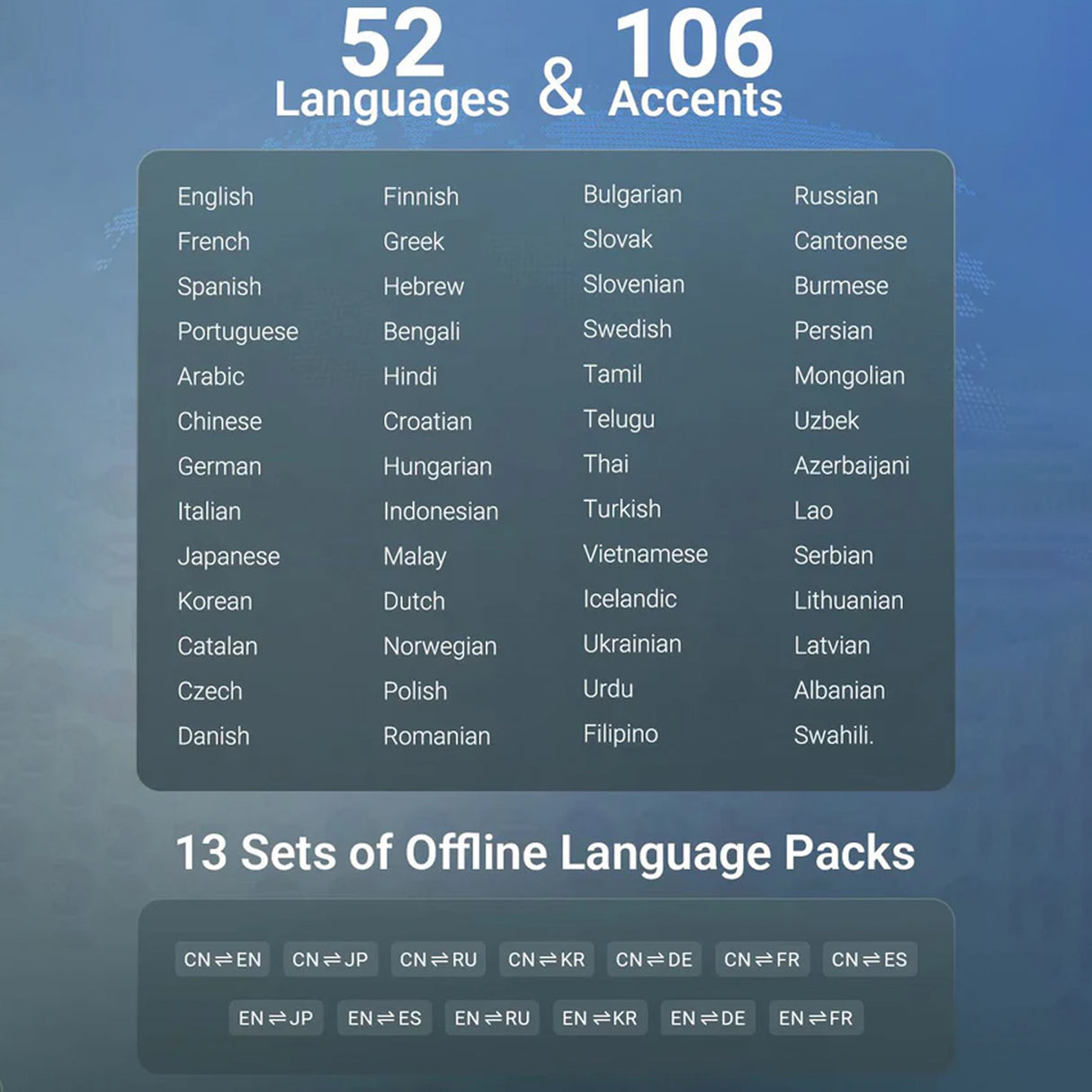Select Dutch in the language list
Screen dimensions: 1092x1092
coord(414,601)
